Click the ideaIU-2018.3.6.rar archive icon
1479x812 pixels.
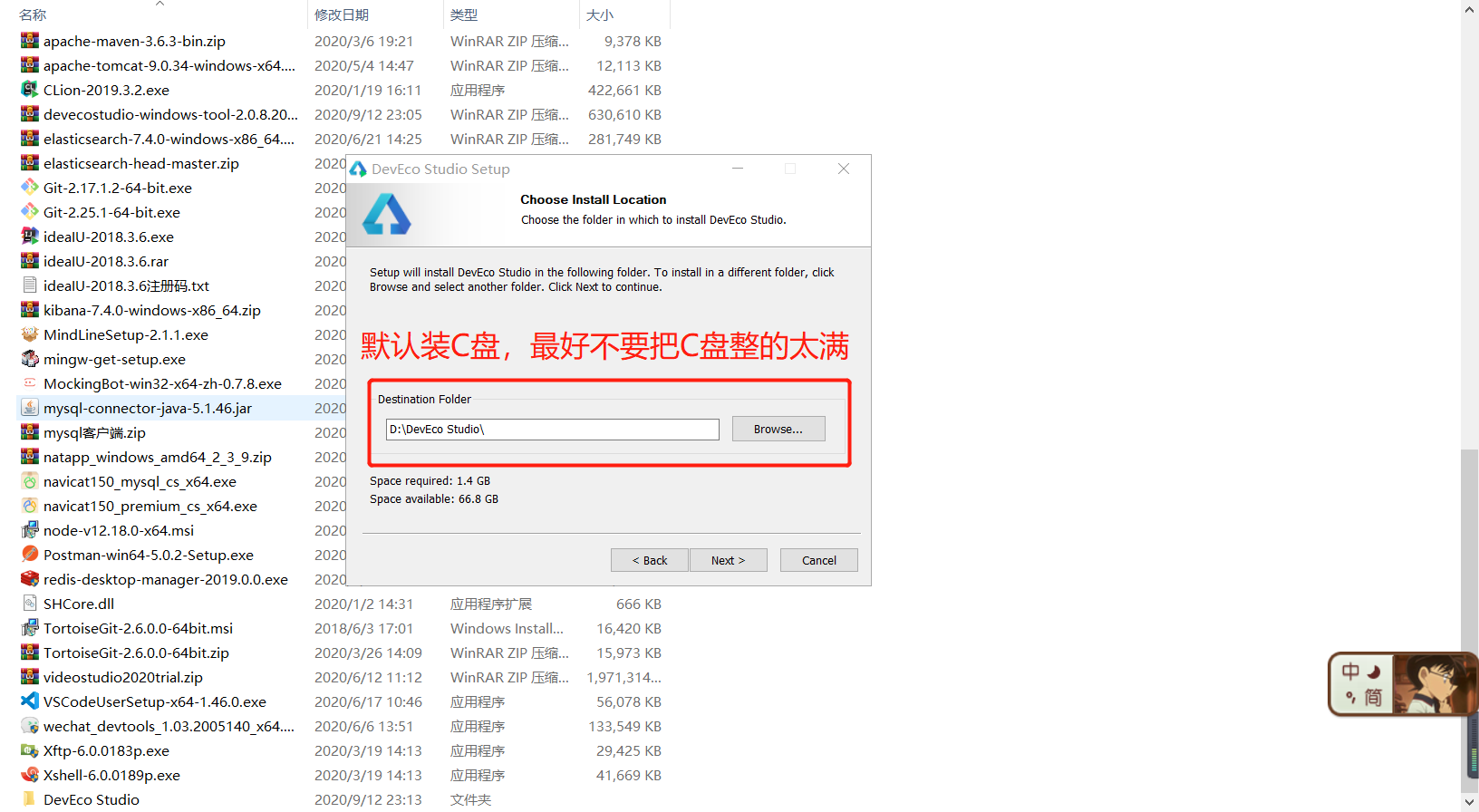coord(30,261)
